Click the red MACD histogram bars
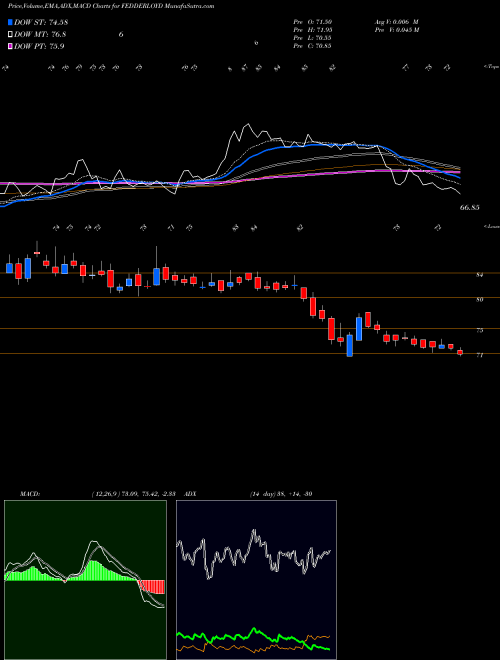 click(152, 587)
